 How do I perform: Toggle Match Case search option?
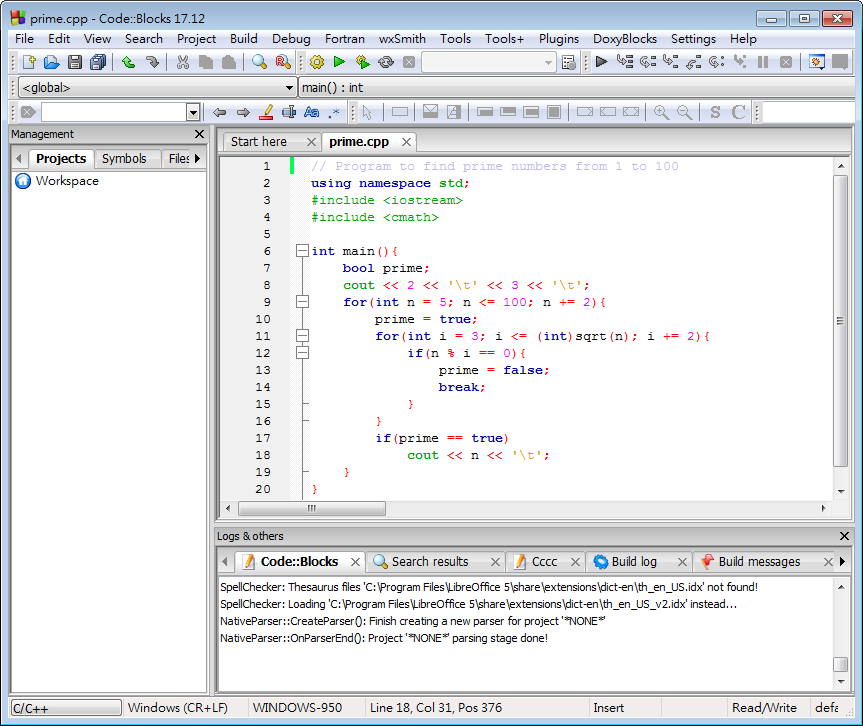pos(312,112)
